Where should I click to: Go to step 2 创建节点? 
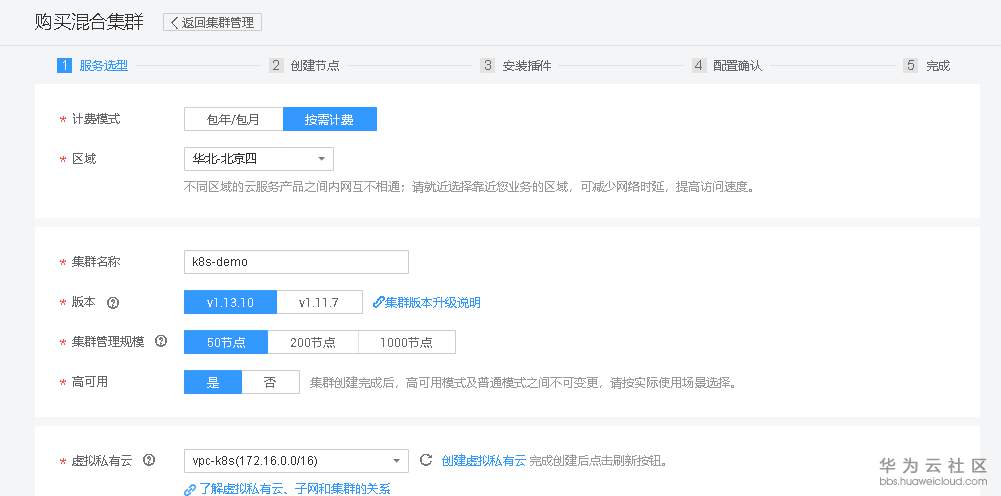(304, 65)
